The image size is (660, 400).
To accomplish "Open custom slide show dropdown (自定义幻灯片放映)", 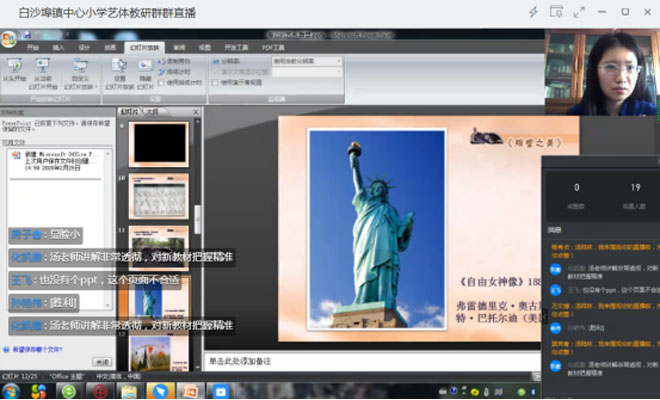I will pos(80,74).
